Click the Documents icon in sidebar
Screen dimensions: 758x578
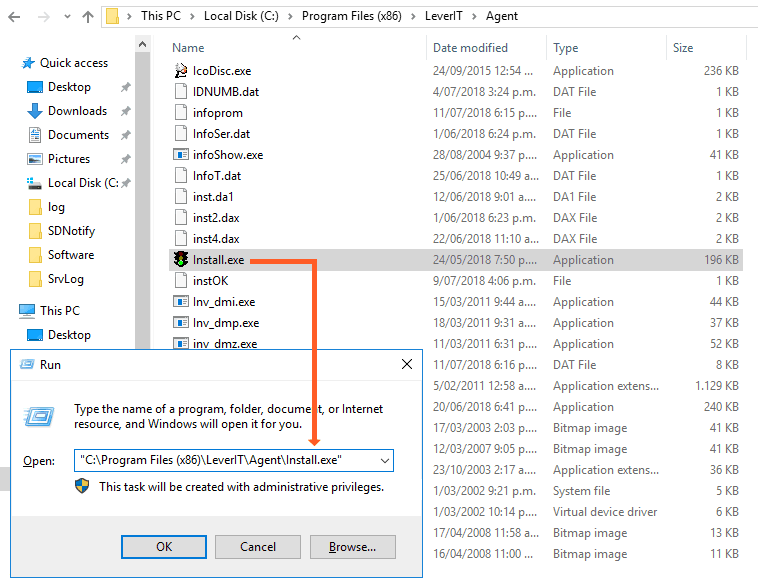(35, 135)
